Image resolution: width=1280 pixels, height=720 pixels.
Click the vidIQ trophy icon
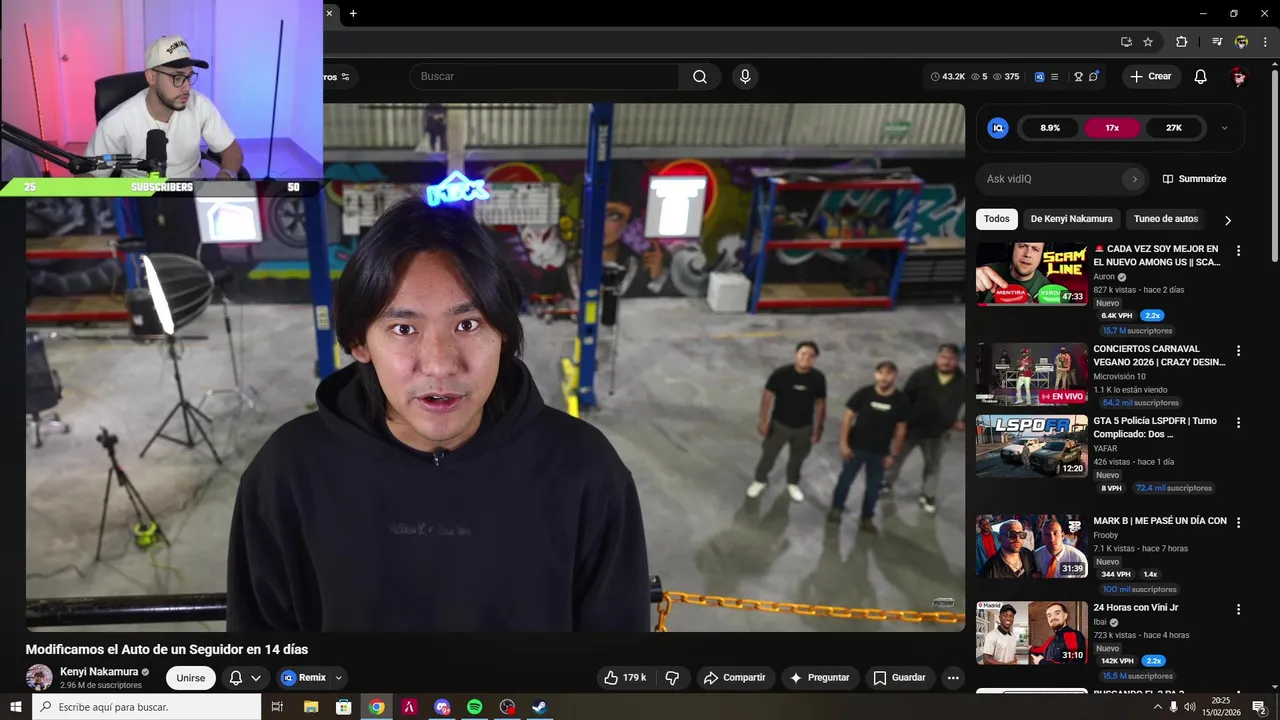tap(1078, 77)
